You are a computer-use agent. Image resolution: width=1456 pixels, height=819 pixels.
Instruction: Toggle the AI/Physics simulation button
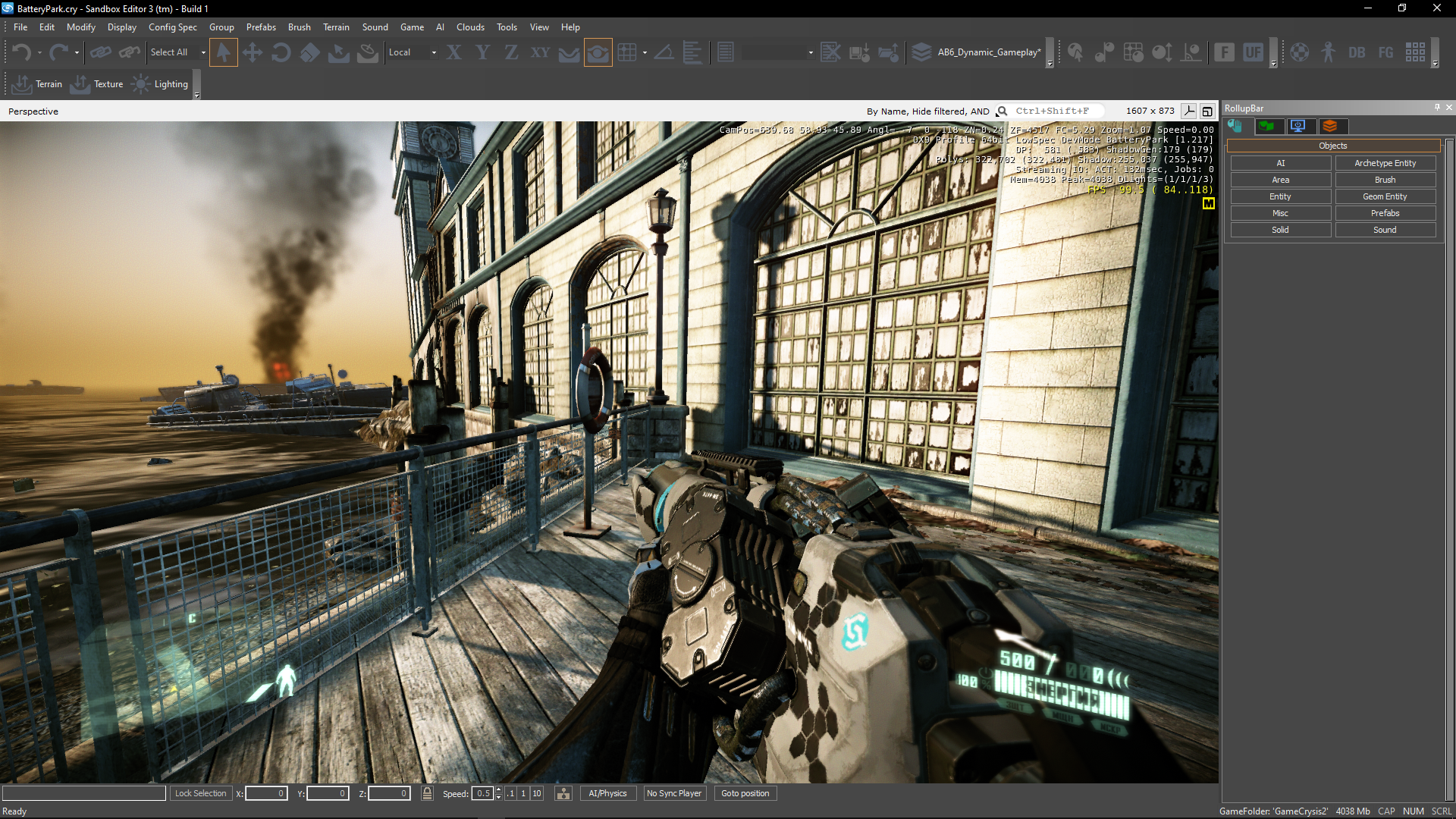607,793
